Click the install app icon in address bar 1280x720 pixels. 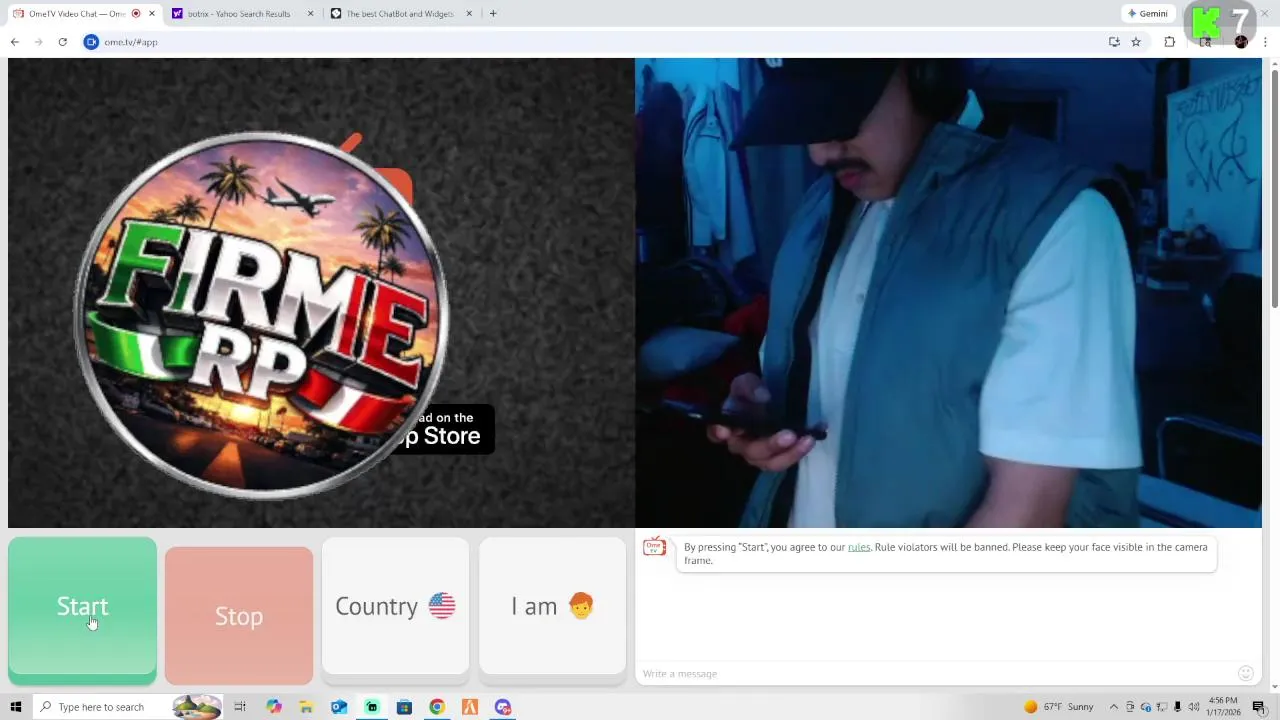click(x=1114, y=42)
